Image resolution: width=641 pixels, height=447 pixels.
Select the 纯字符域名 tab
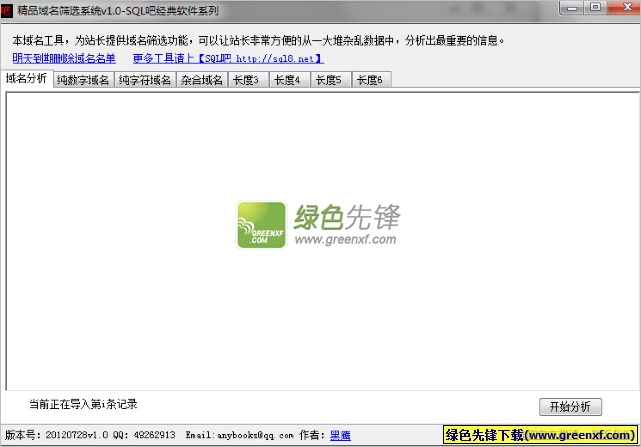point(145,80)
